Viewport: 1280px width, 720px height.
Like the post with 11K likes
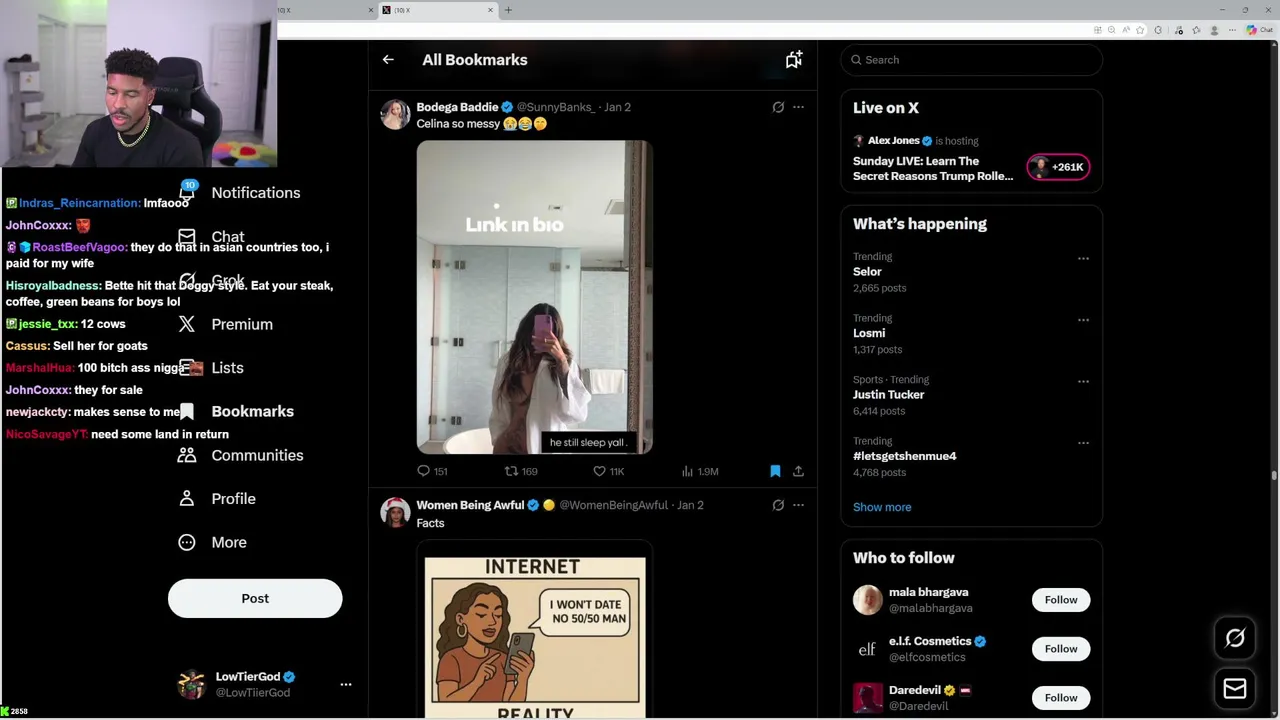[x=608, y=471]
